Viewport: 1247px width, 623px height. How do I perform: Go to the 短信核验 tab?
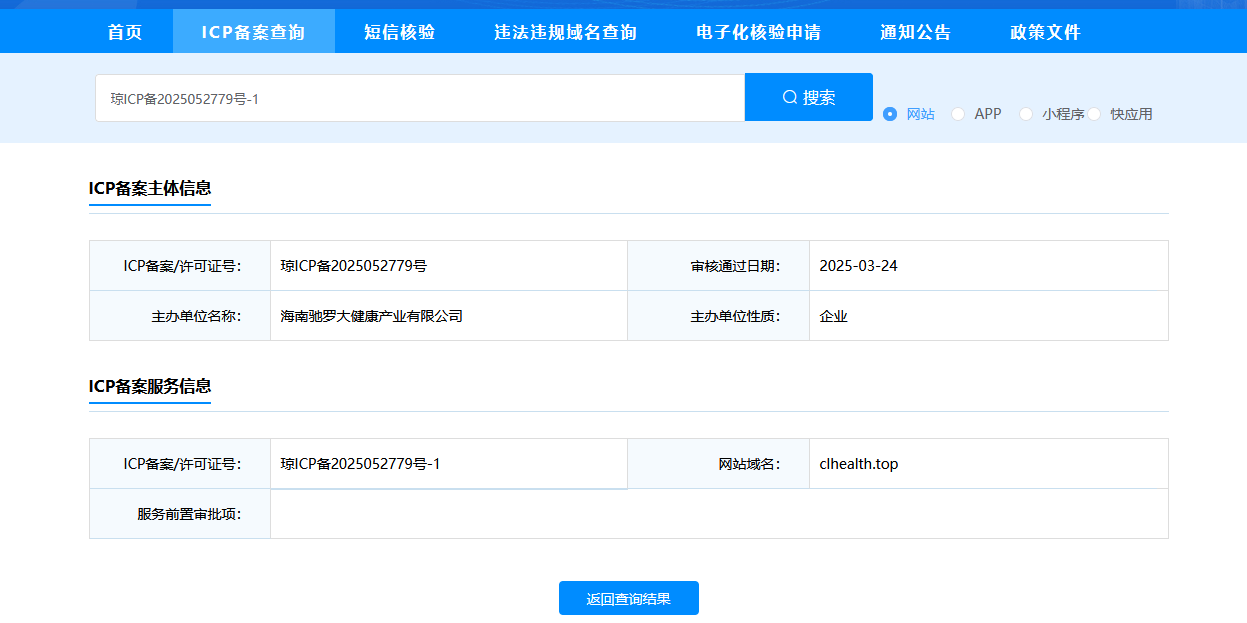tap(399, 32)
